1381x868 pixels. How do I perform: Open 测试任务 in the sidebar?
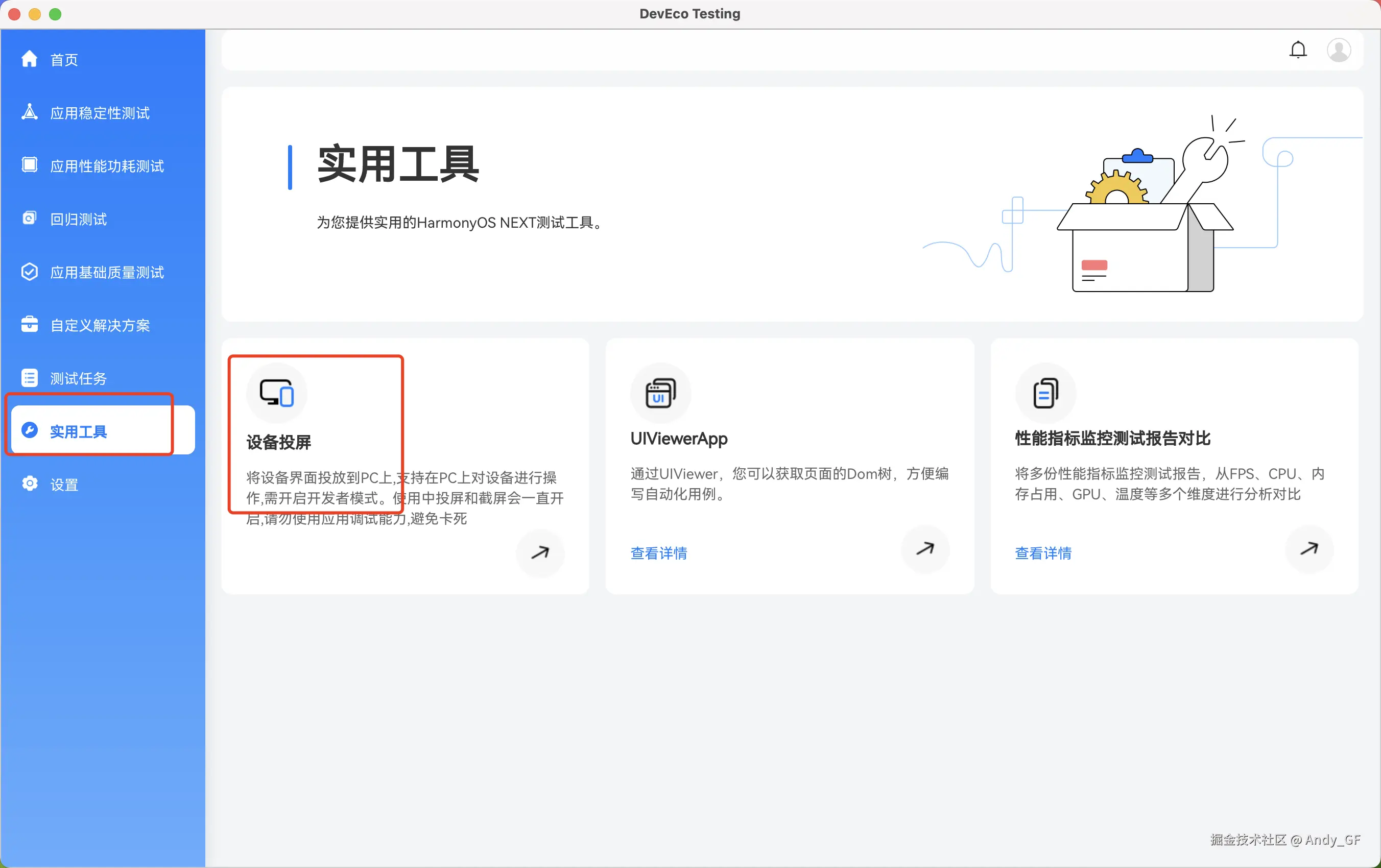coord(78,378)
